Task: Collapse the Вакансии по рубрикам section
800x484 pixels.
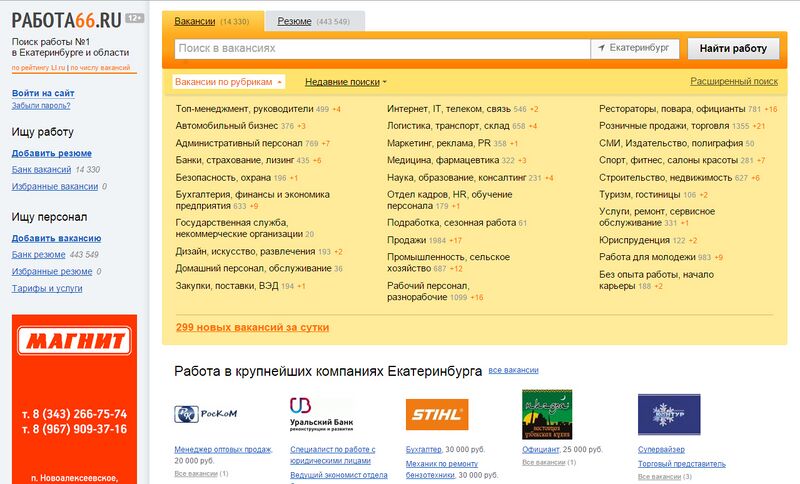Action: coord(228,82)
